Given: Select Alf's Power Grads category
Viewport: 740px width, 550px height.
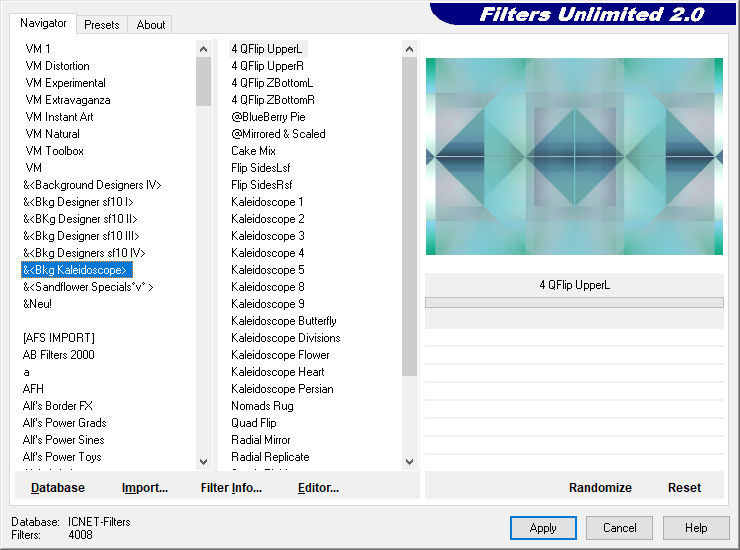Looking at the screenshot, I should [x=64, y=423].
